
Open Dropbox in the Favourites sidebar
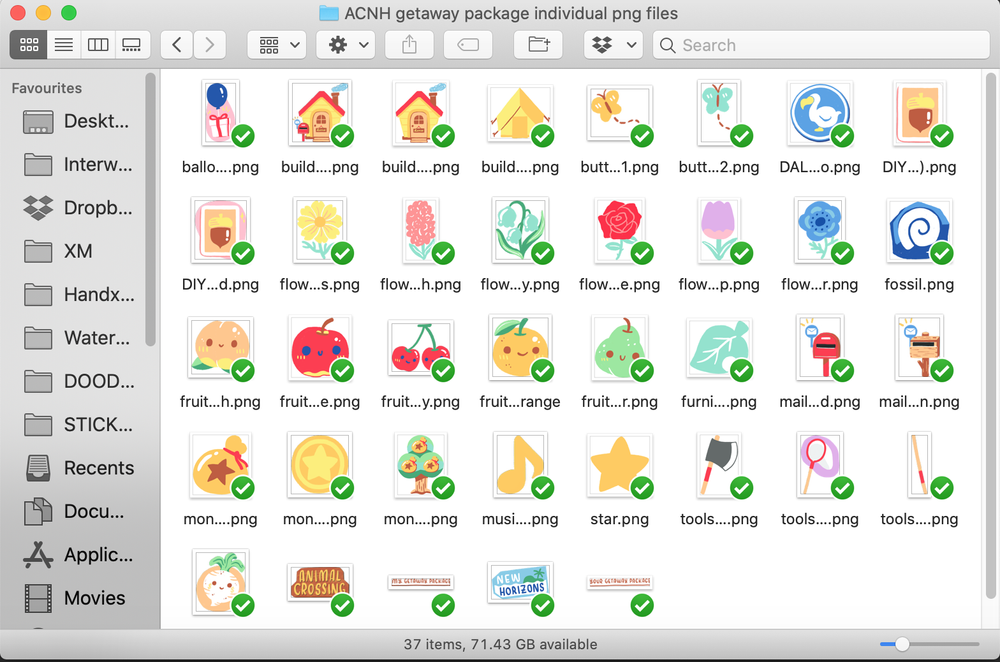77,208
